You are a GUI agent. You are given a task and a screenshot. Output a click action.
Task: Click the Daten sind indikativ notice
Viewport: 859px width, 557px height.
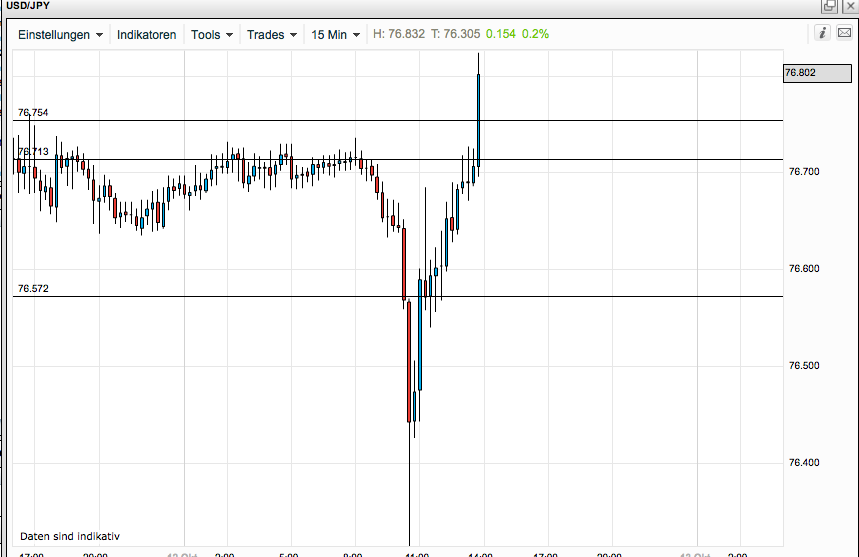tap(70, 537)
